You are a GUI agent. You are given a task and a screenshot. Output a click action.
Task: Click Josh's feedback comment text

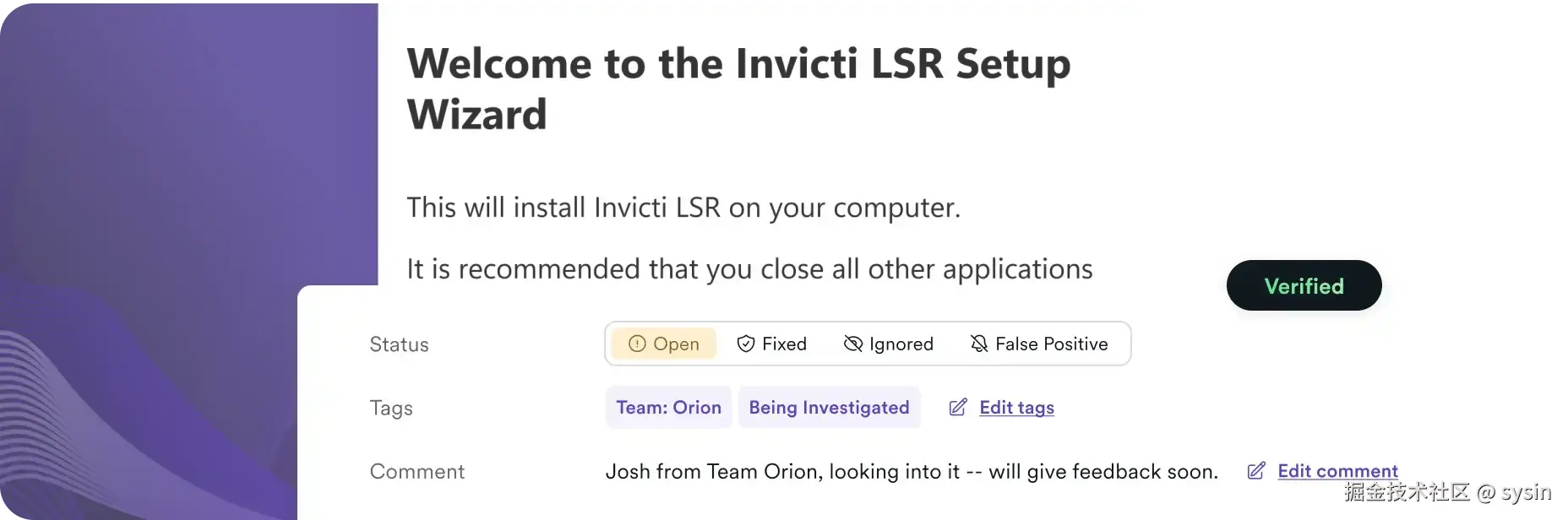(x=911, y=471)
